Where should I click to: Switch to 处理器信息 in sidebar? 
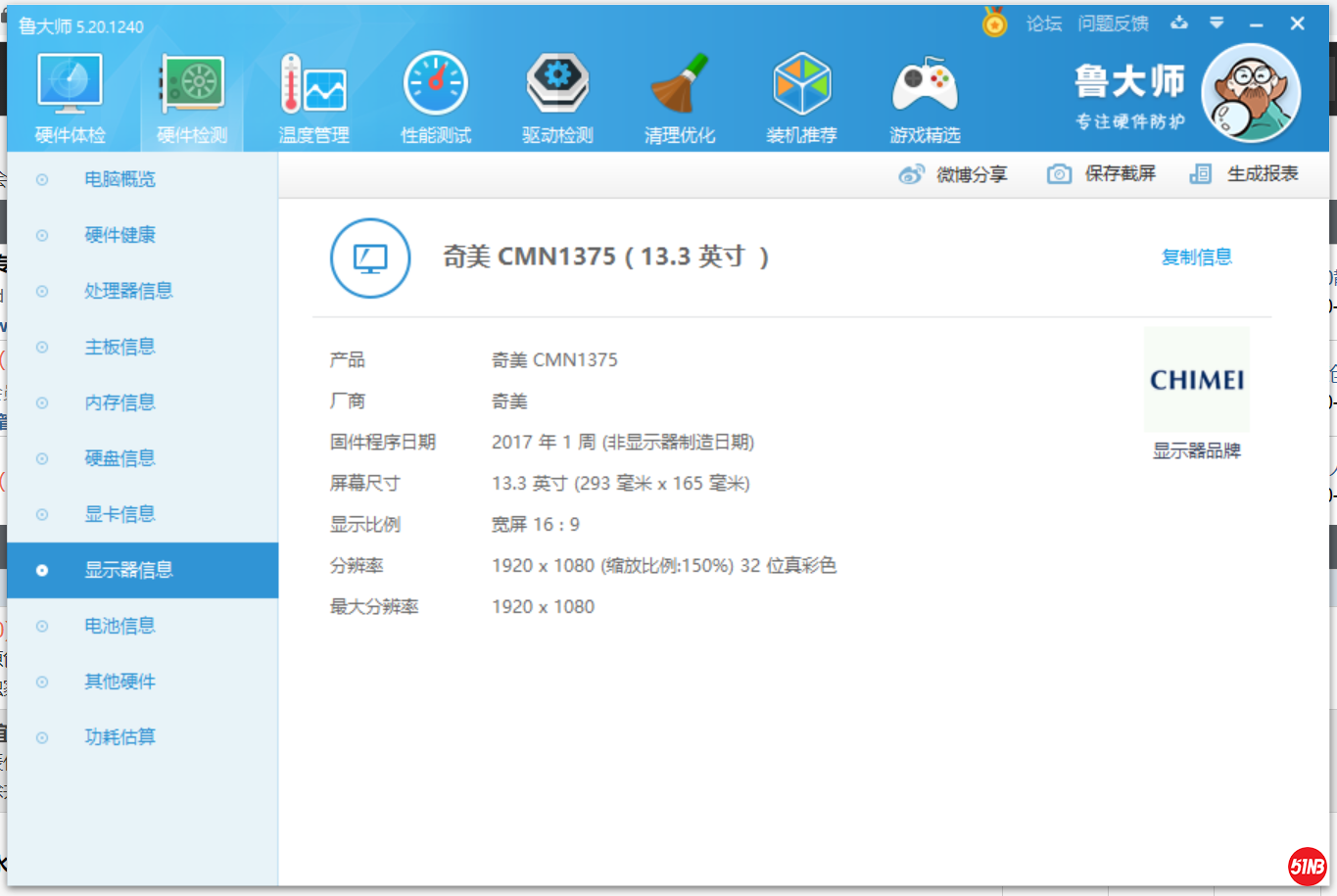pyautogui.click(x=128, y=291)
